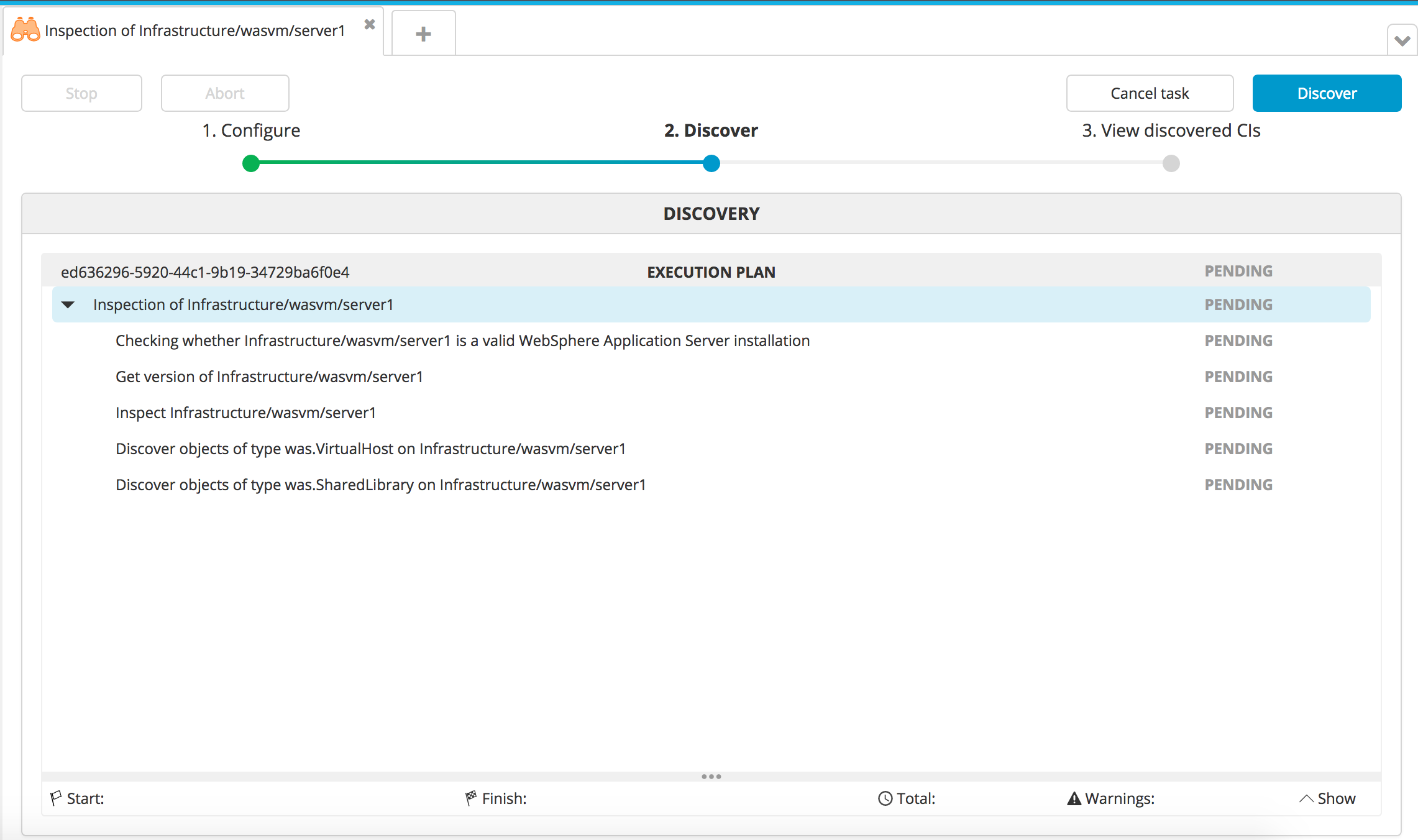Click PENDING status of was.SharedLibrary step
This screenshot has height=840, width=1418.
tap(1238, 485)
